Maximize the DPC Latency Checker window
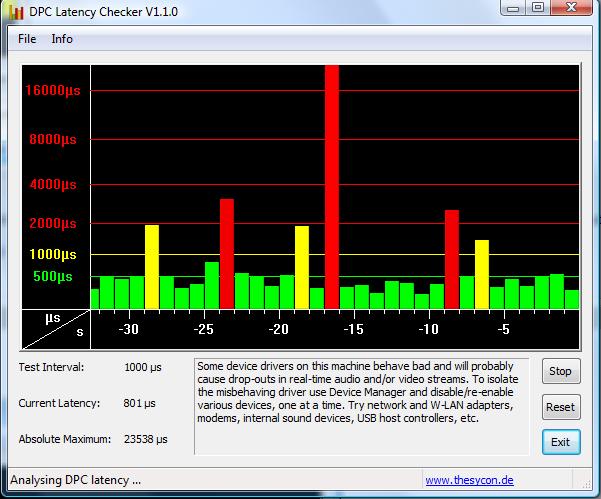 [538, 8]
